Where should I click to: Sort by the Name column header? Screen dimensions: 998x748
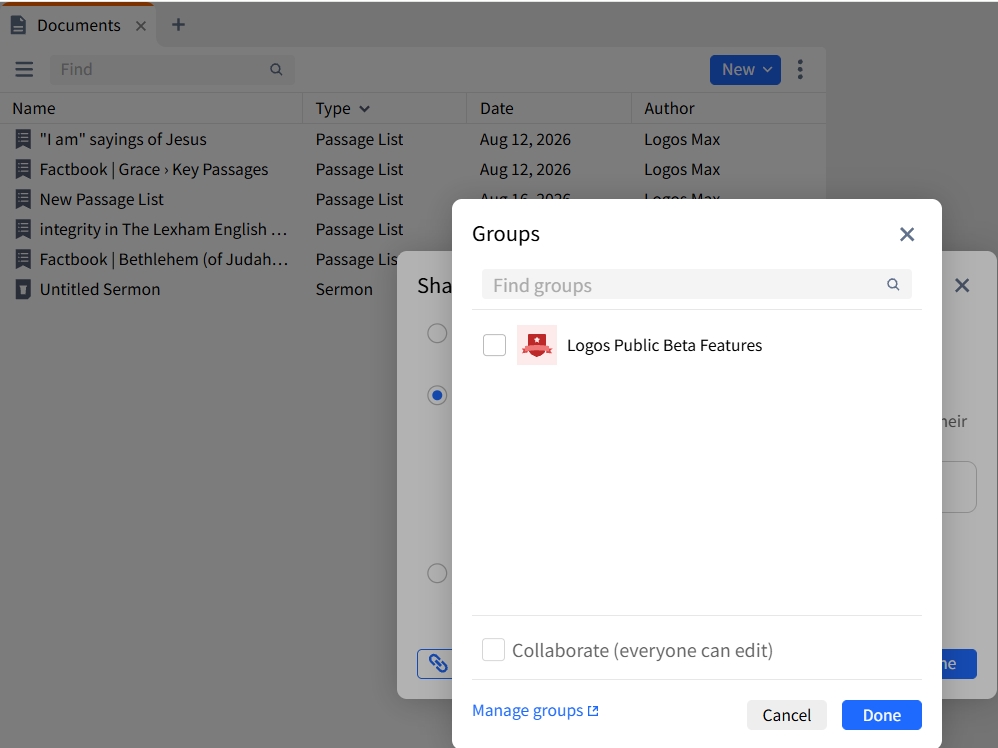click(x=34, y=108)
